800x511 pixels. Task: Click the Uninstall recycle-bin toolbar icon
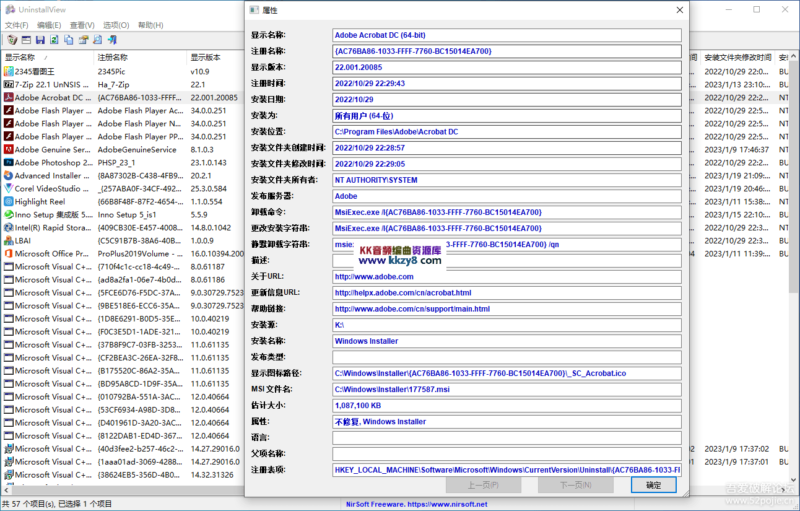[12, 40]
